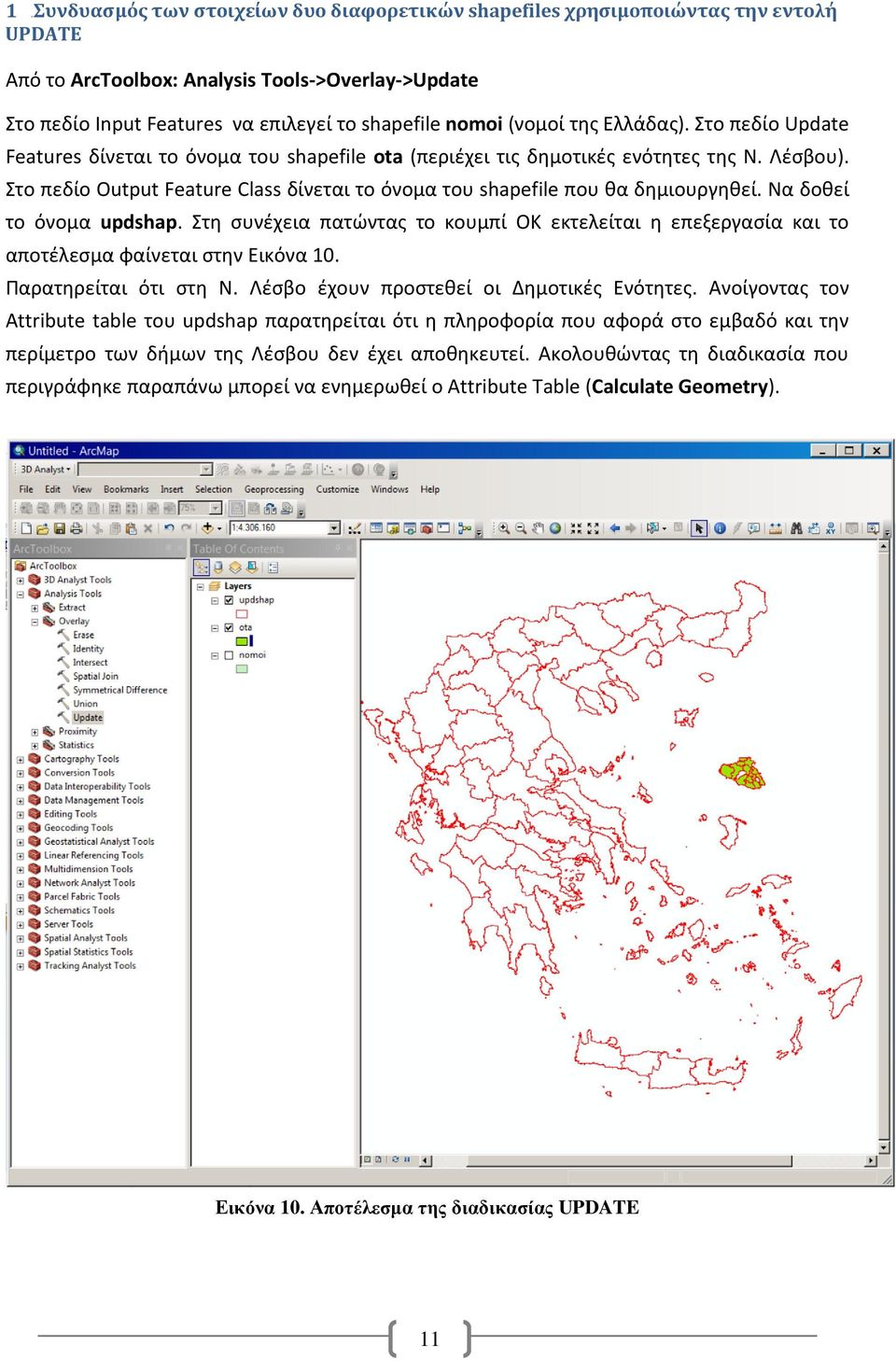896x1361 pixels.
Task: Open the Selection menu
Action: (x=213, y=489)
